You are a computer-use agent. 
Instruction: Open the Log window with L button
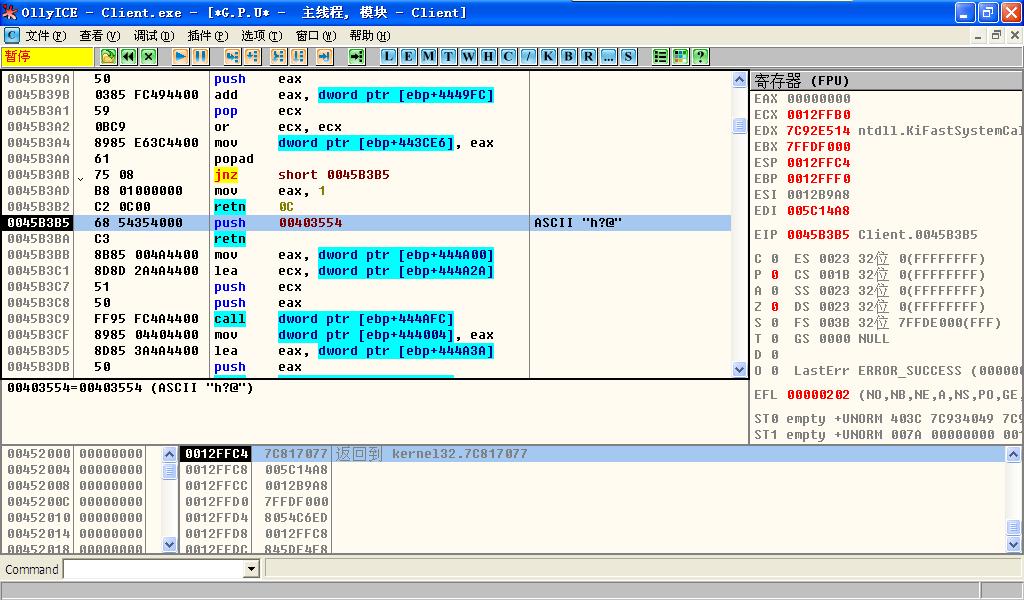388,57
